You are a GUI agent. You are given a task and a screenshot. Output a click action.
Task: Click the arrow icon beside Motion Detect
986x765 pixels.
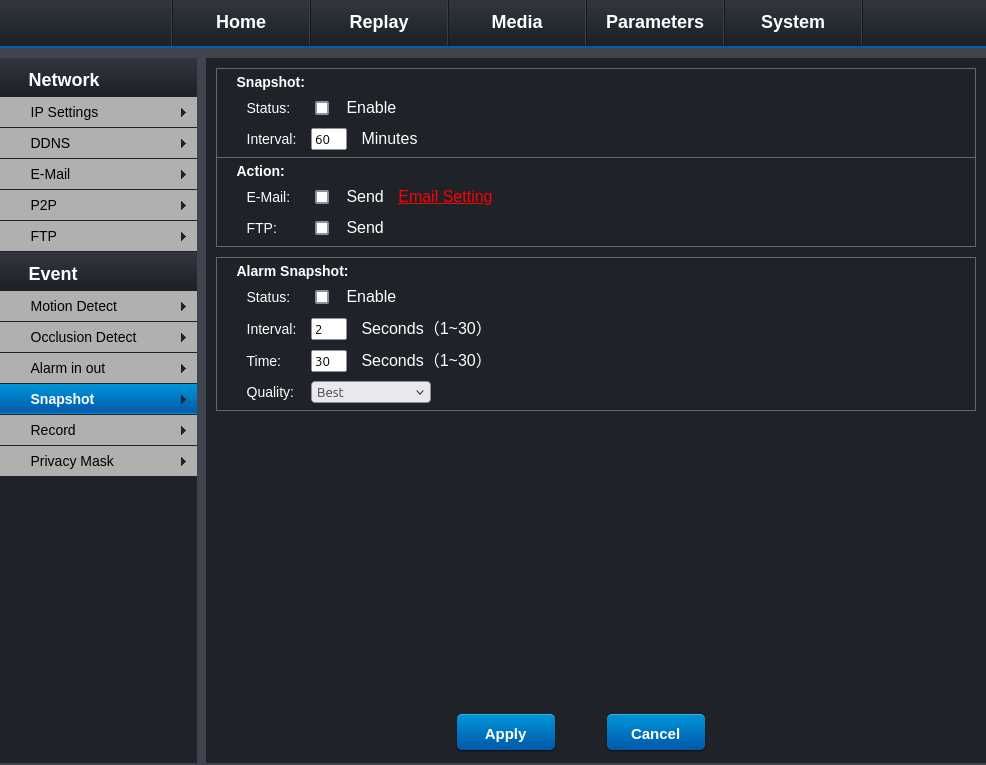click(183, 307)
